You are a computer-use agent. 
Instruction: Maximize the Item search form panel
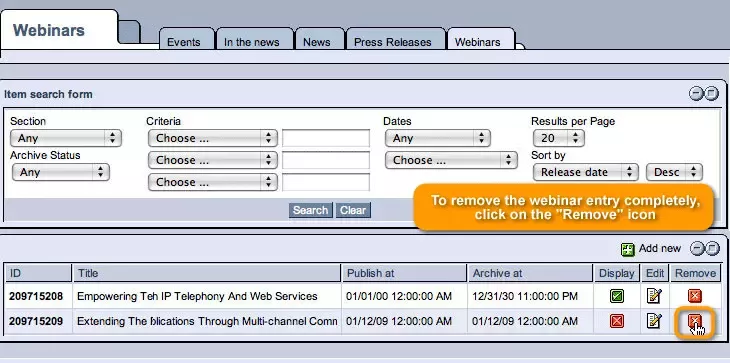(x=711, y=94)
